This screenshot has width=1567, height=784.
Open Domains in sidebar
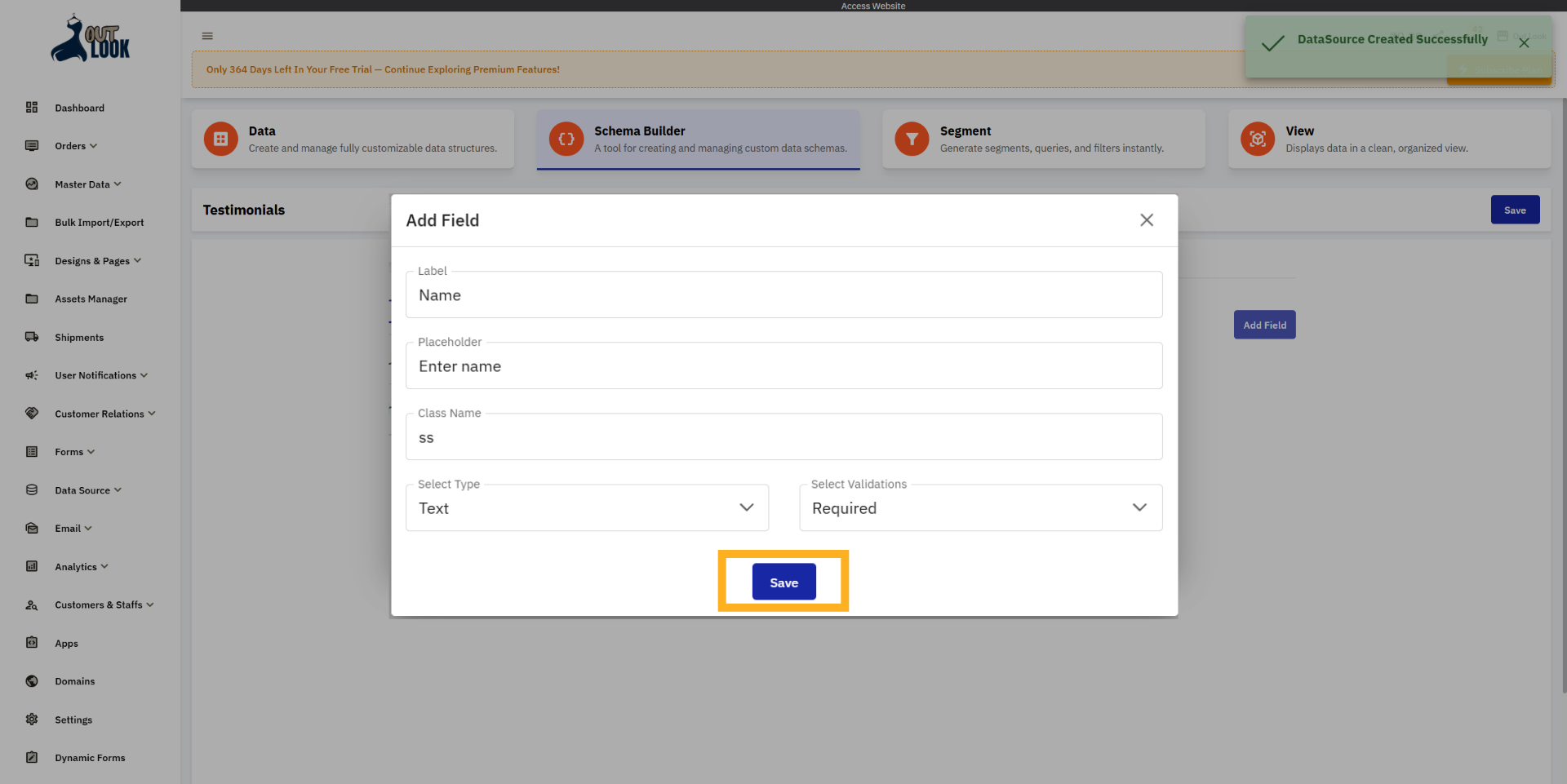(75, 681)
